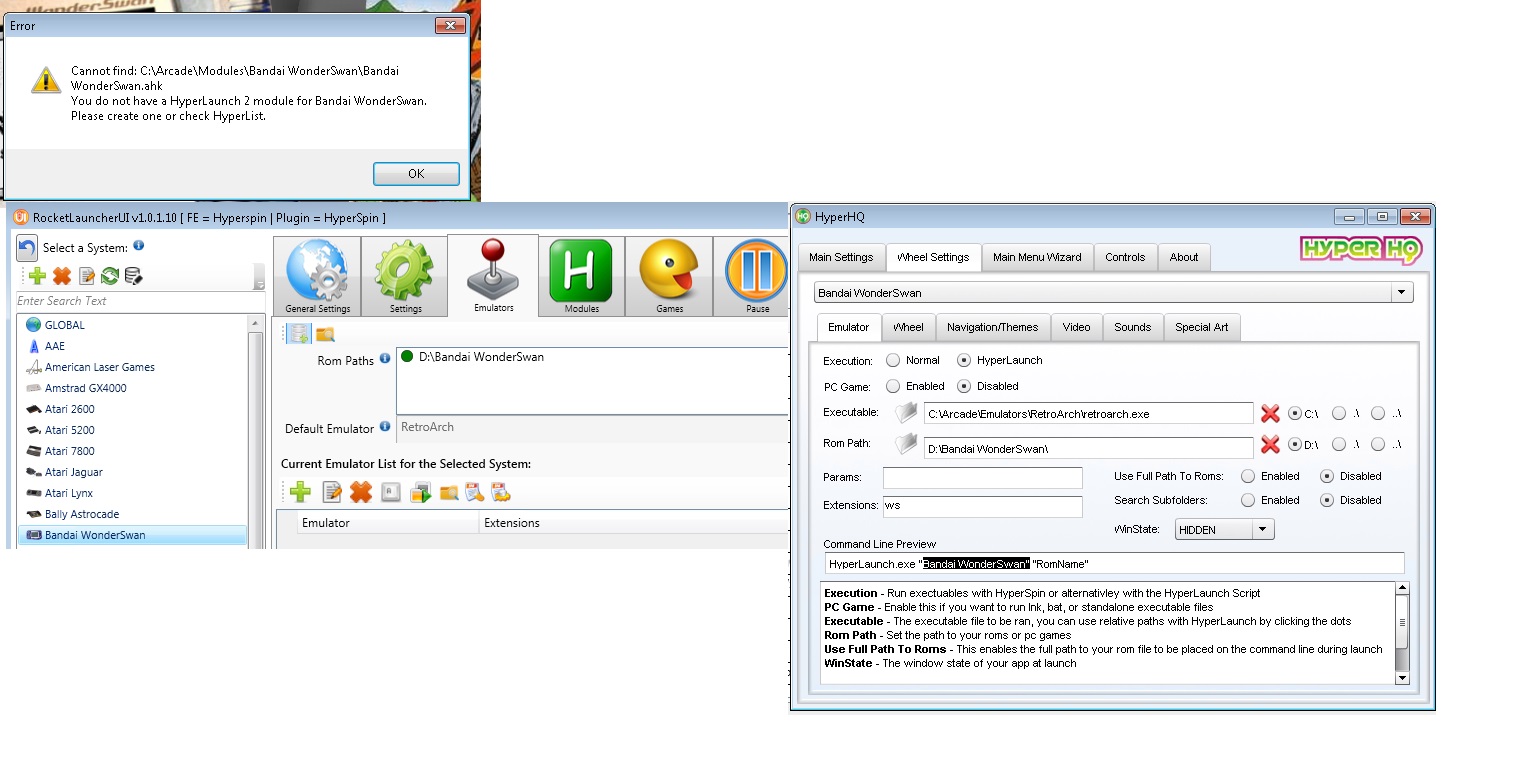The height and width of the screenshot is (775, 1536).
Task: Click the blue back arrow beside Select a System
Action: coord(27,248)
